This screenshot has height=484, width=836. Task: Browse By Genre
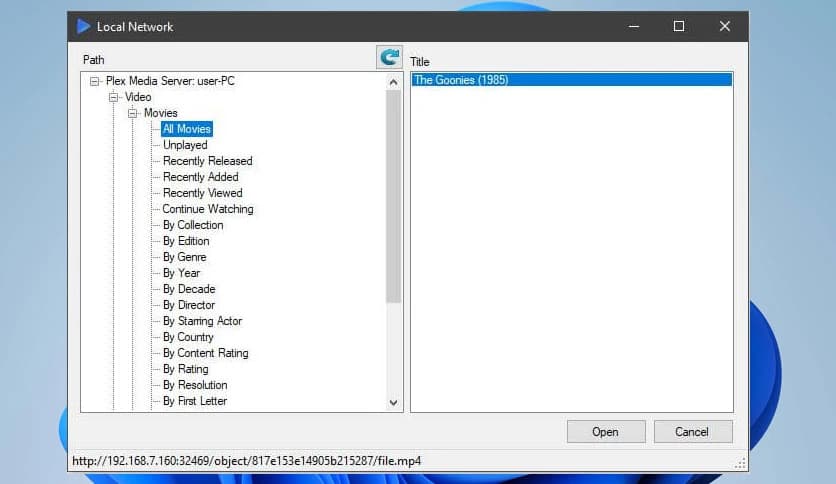tap(184, 257)
